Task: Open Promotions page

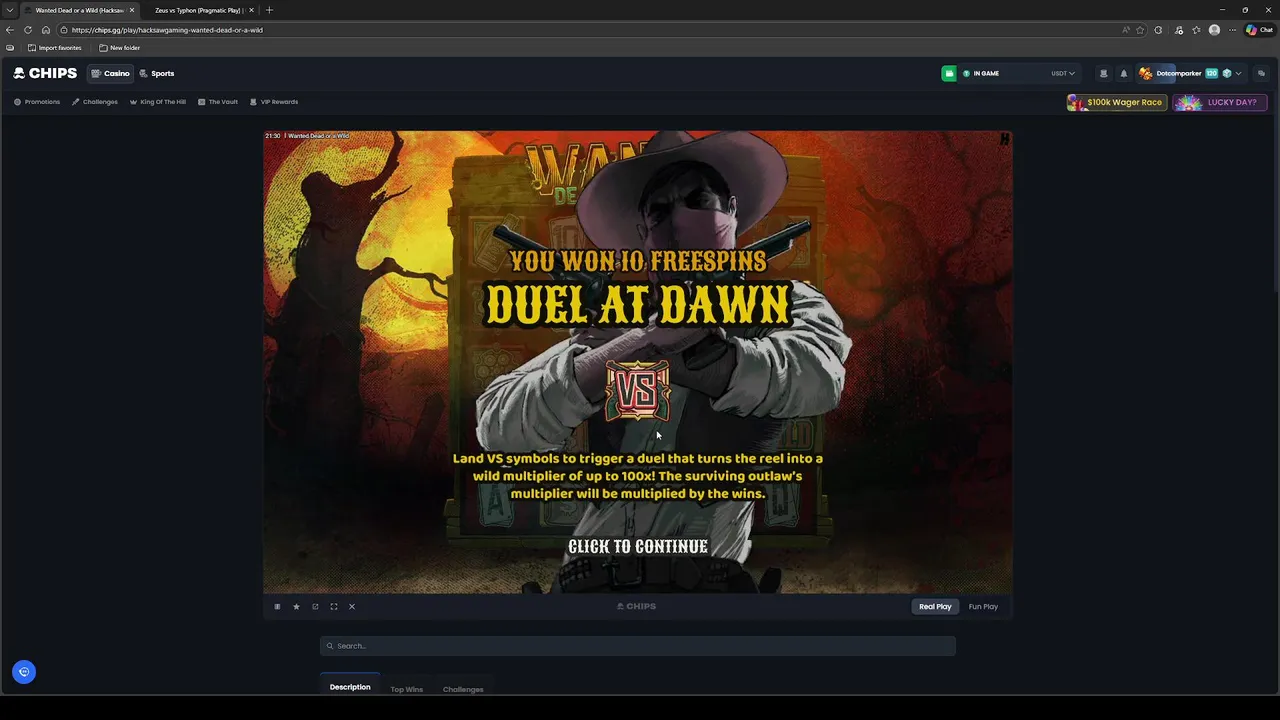Action: [37, 102]
